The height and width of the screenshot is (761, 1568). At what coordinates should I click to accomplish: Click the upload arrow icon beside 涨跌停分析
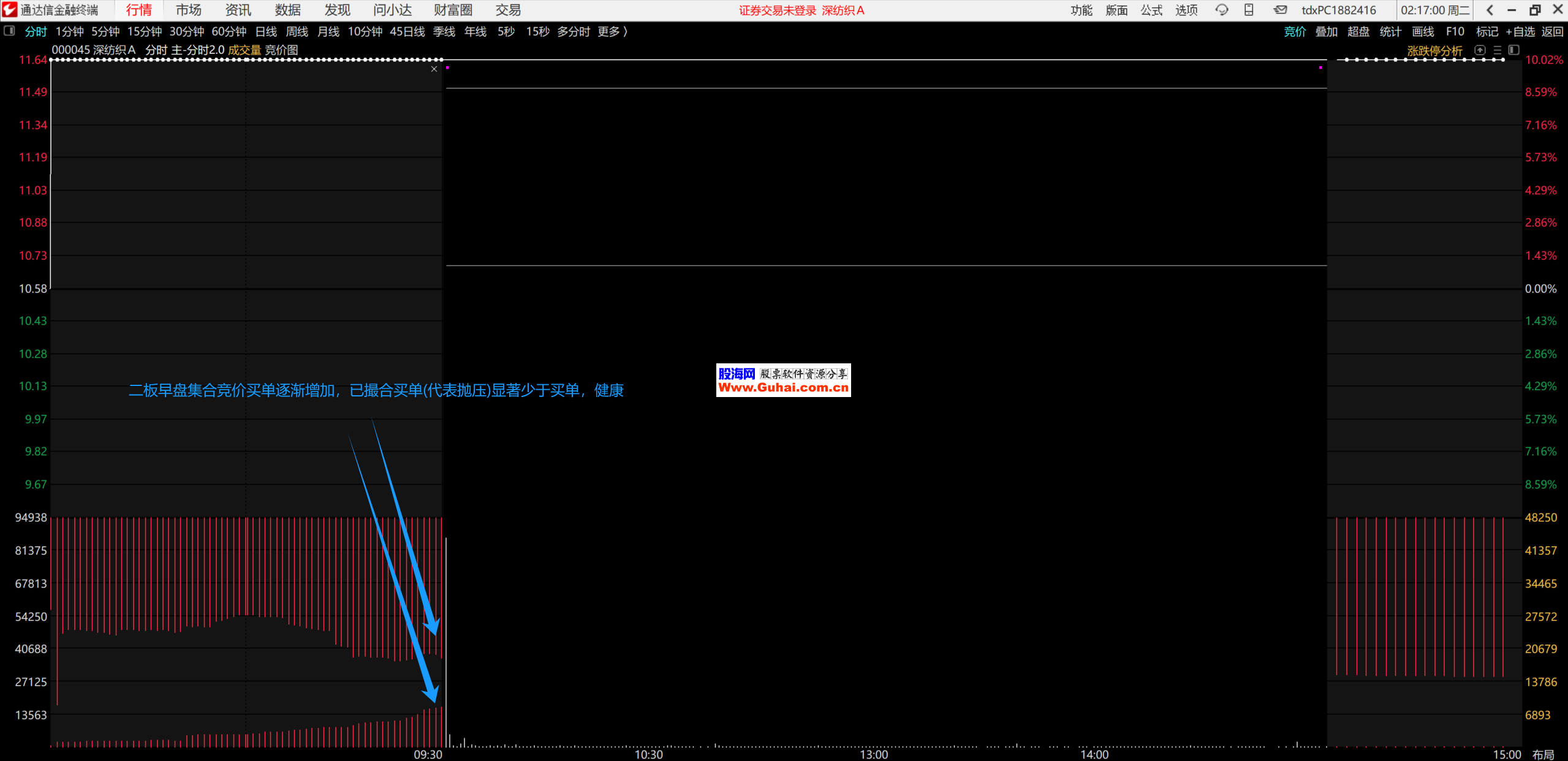(x=1480, y=50)
